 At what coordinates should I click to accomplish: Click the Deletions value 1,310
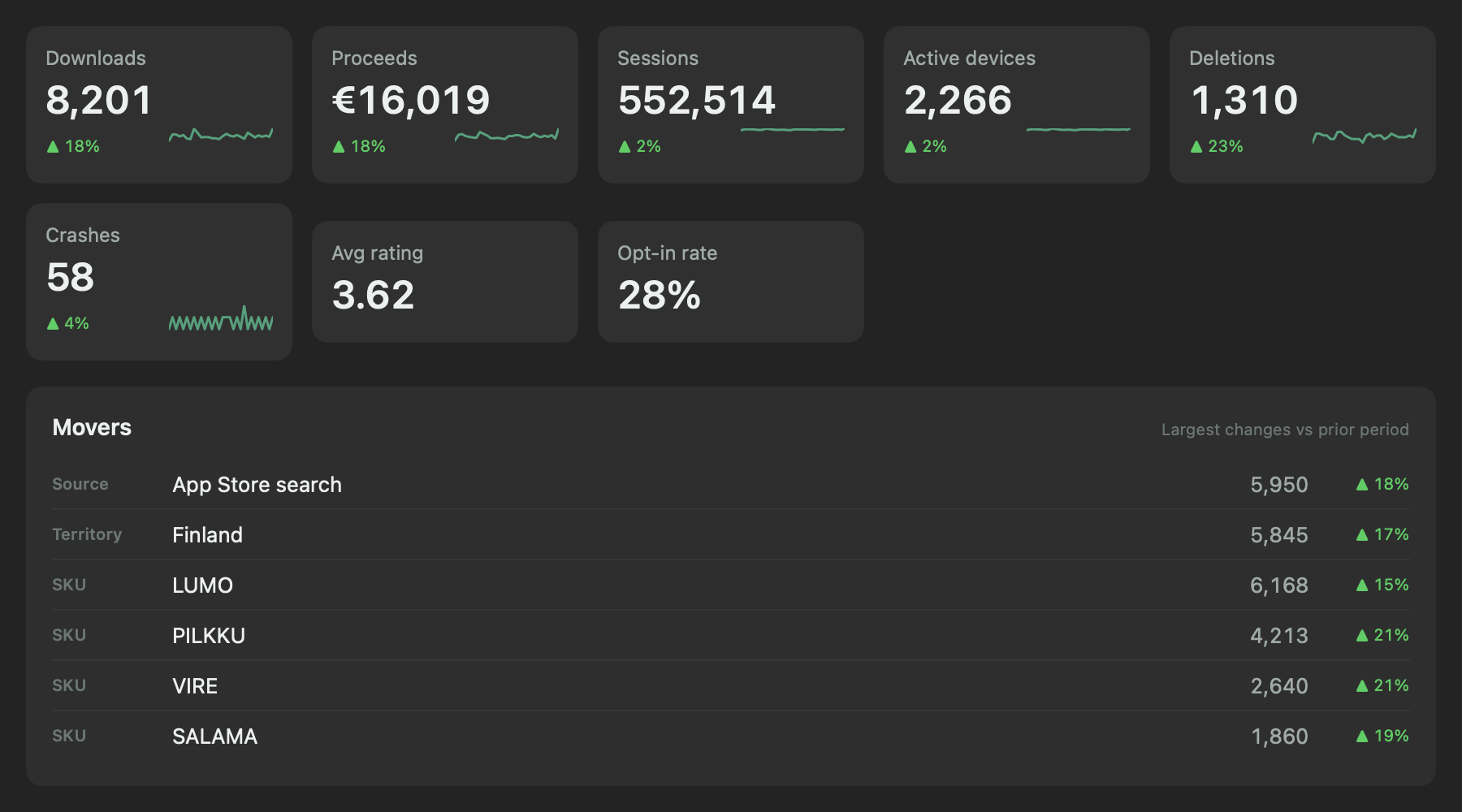[1244, 101]
